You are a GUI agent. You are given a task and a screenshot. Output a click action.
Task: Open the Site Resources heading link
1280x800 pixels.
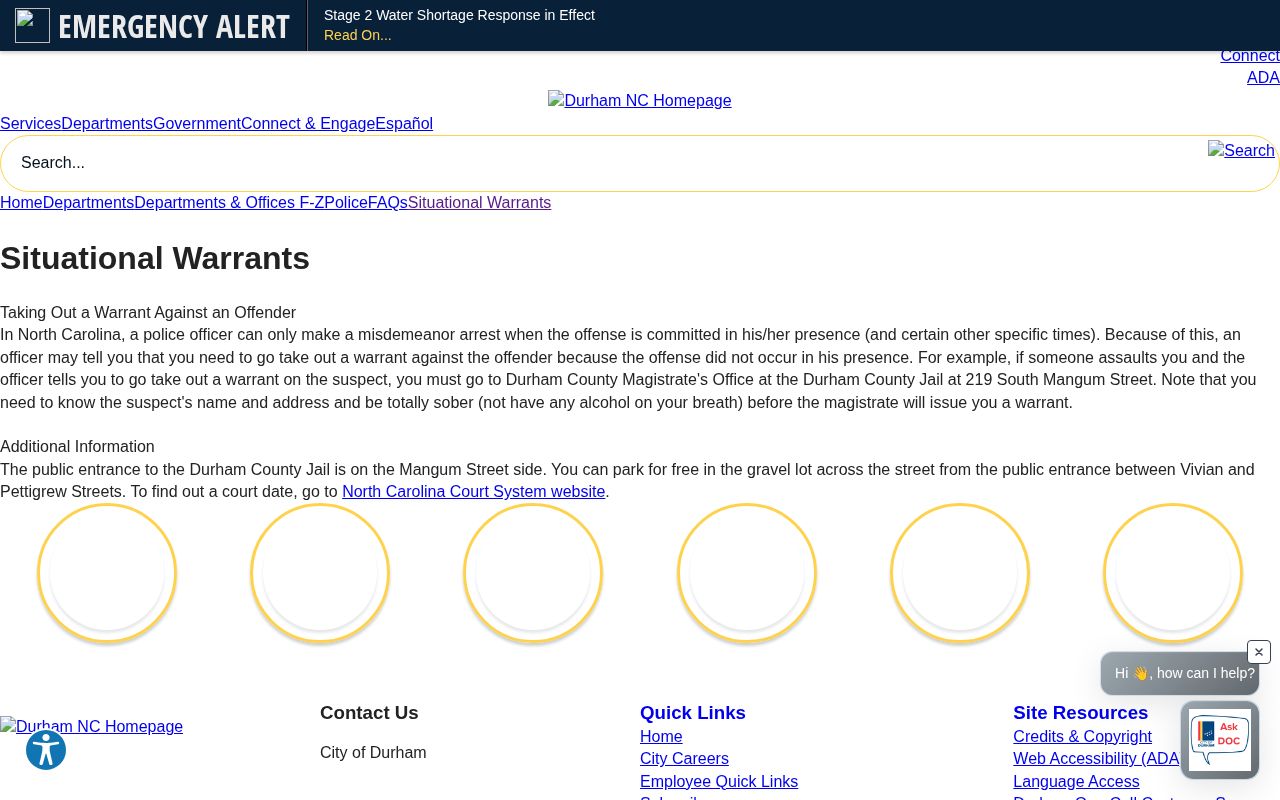click(x=1080, y=713)
